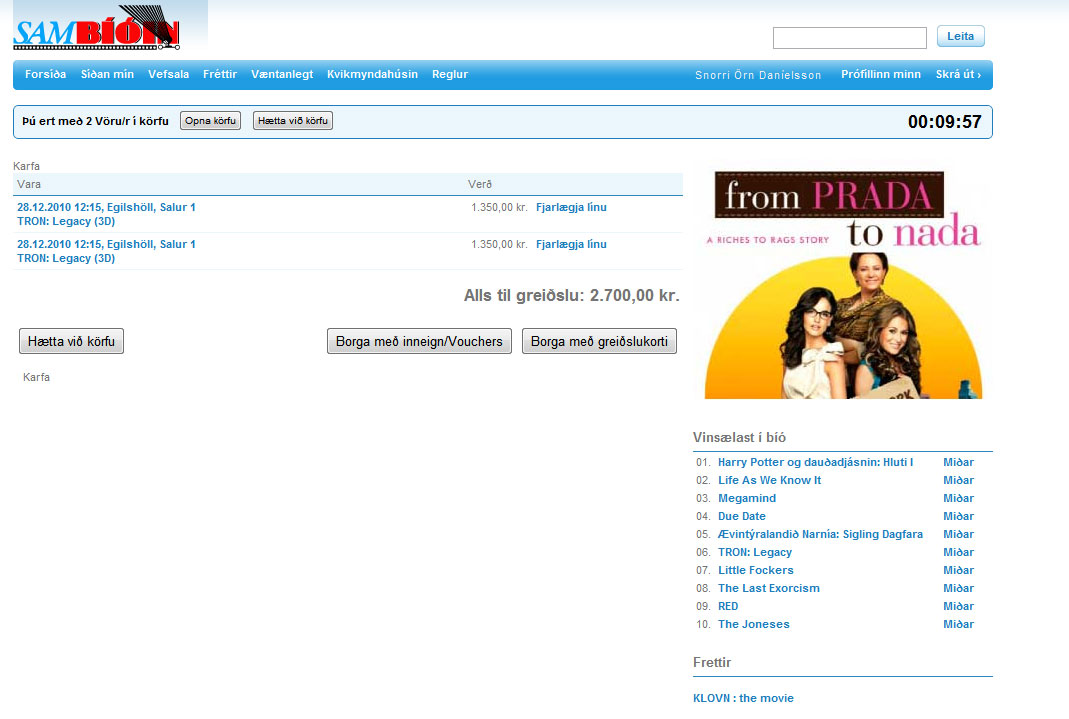Choose Borga með inneign/Vouchers button
The height and width of the screenshot is (719, 1069).
coord(420,342)
